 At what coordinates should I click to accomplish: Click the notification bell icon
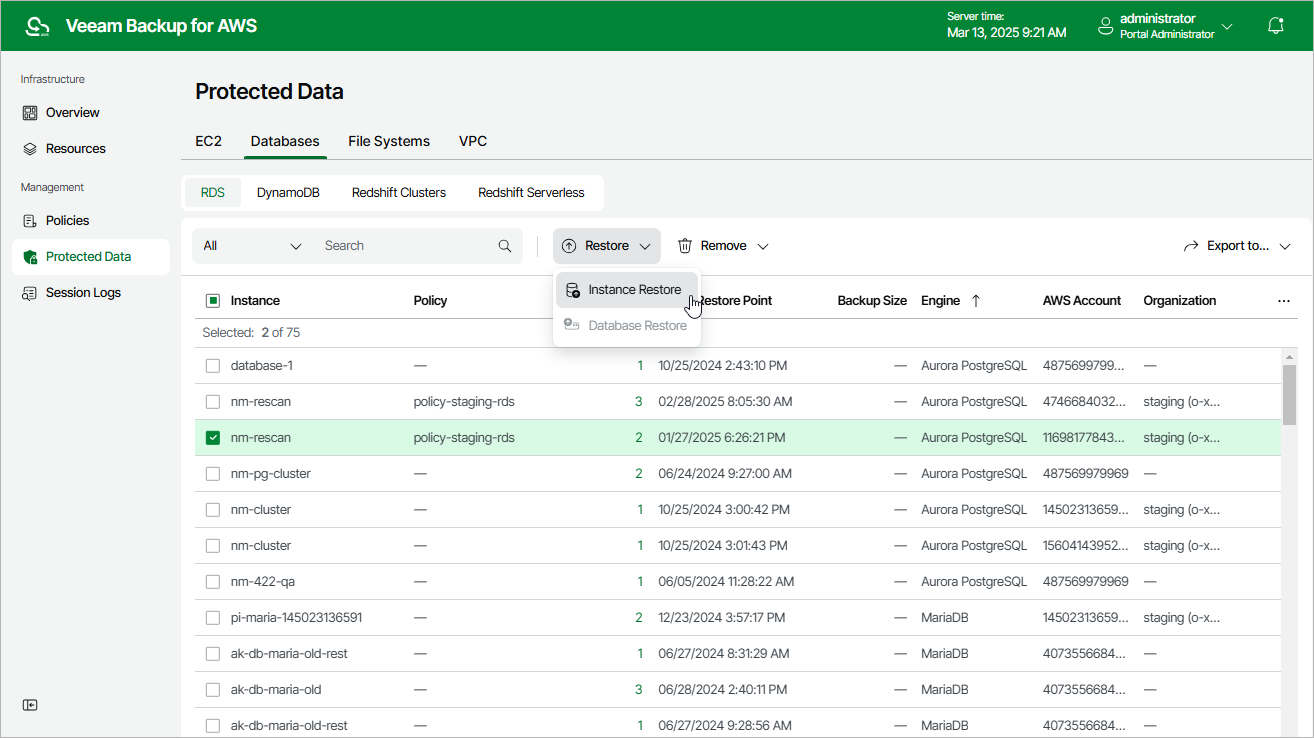coord(1275,26)
